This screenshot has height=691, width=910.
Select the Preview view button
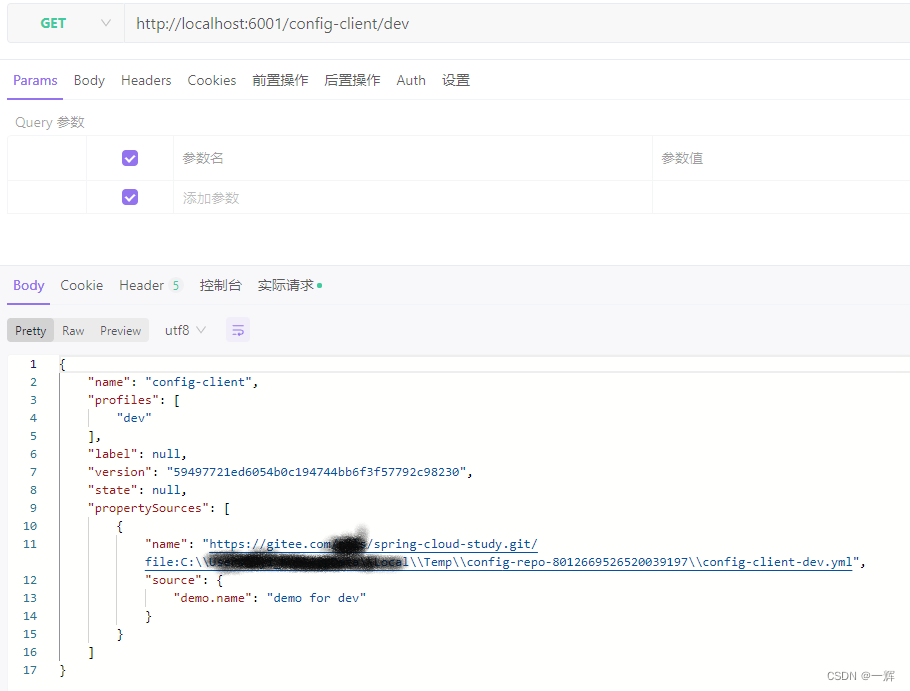[120, 330]
